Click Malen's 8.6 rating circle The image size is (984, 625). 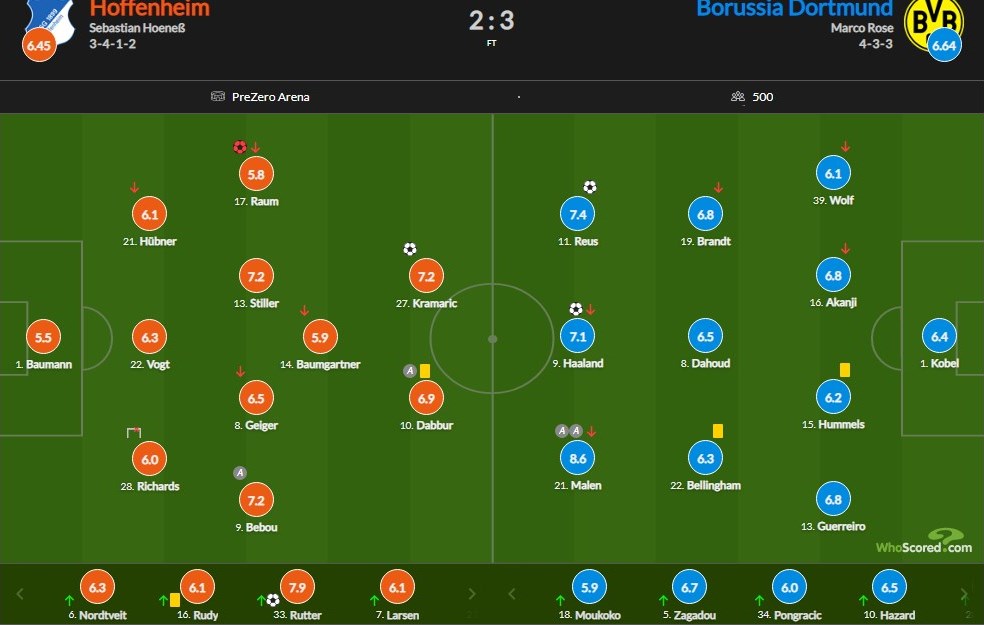coord(577,458)
